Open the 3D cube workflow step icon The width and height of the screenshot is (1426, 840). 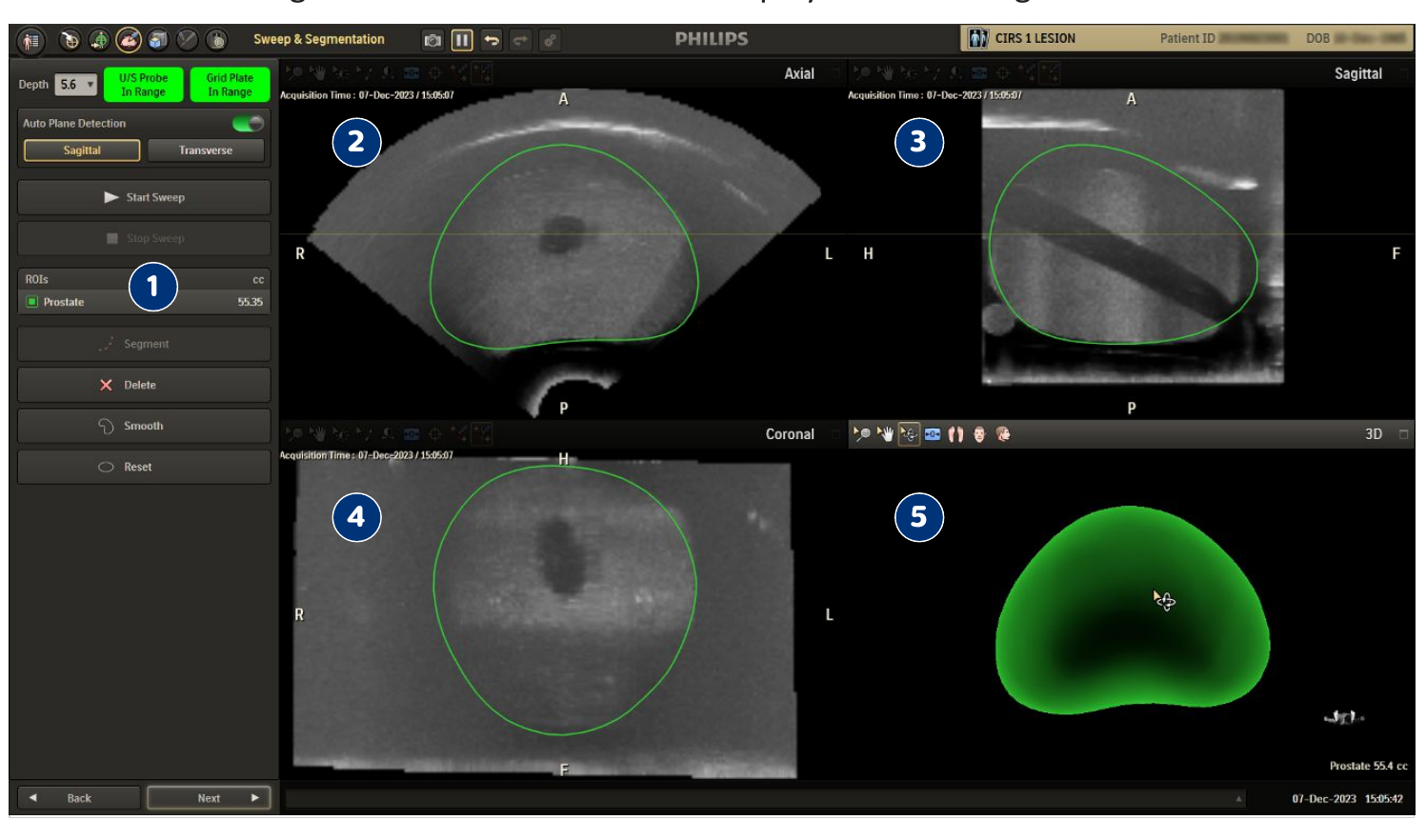(158, 40)
